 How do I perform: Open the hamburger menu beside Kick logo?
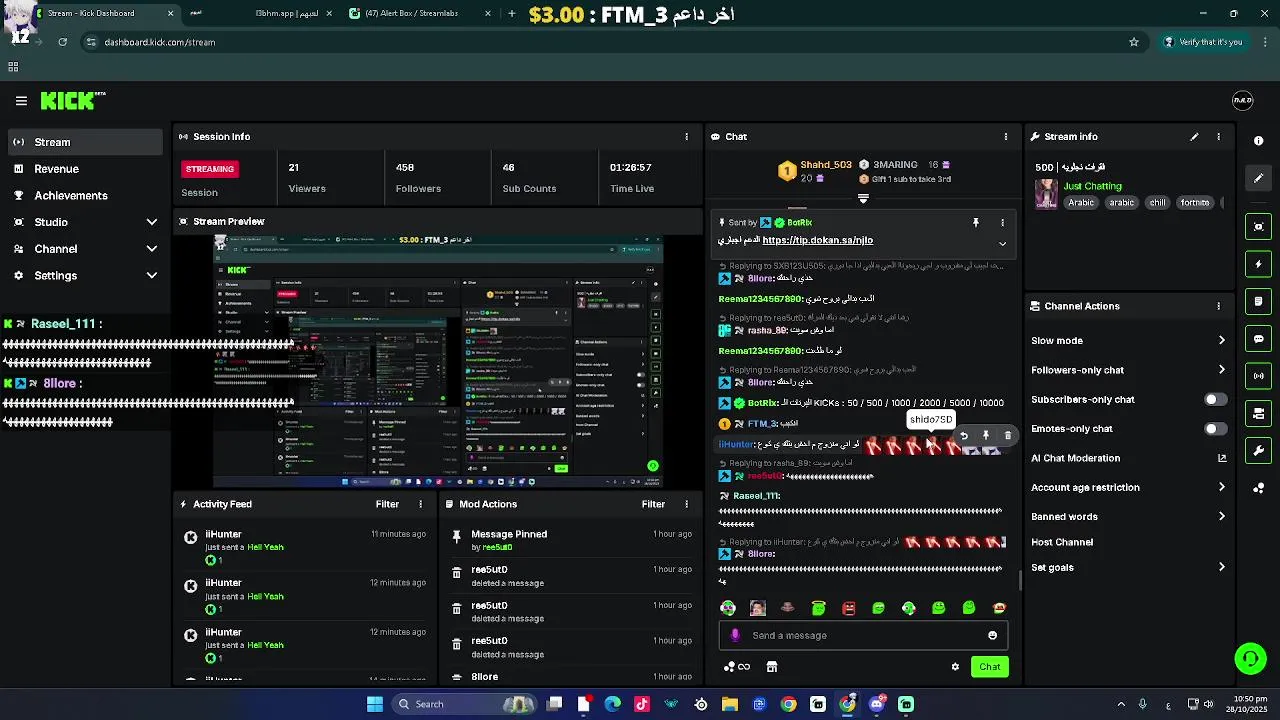(x=21, y=100)
